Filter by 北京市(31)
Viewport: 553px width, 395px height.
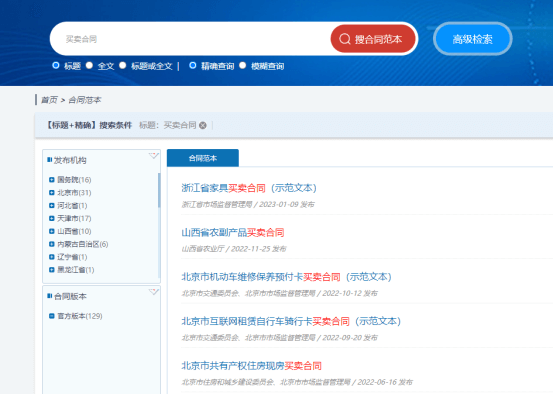click(x=74, y=193)
